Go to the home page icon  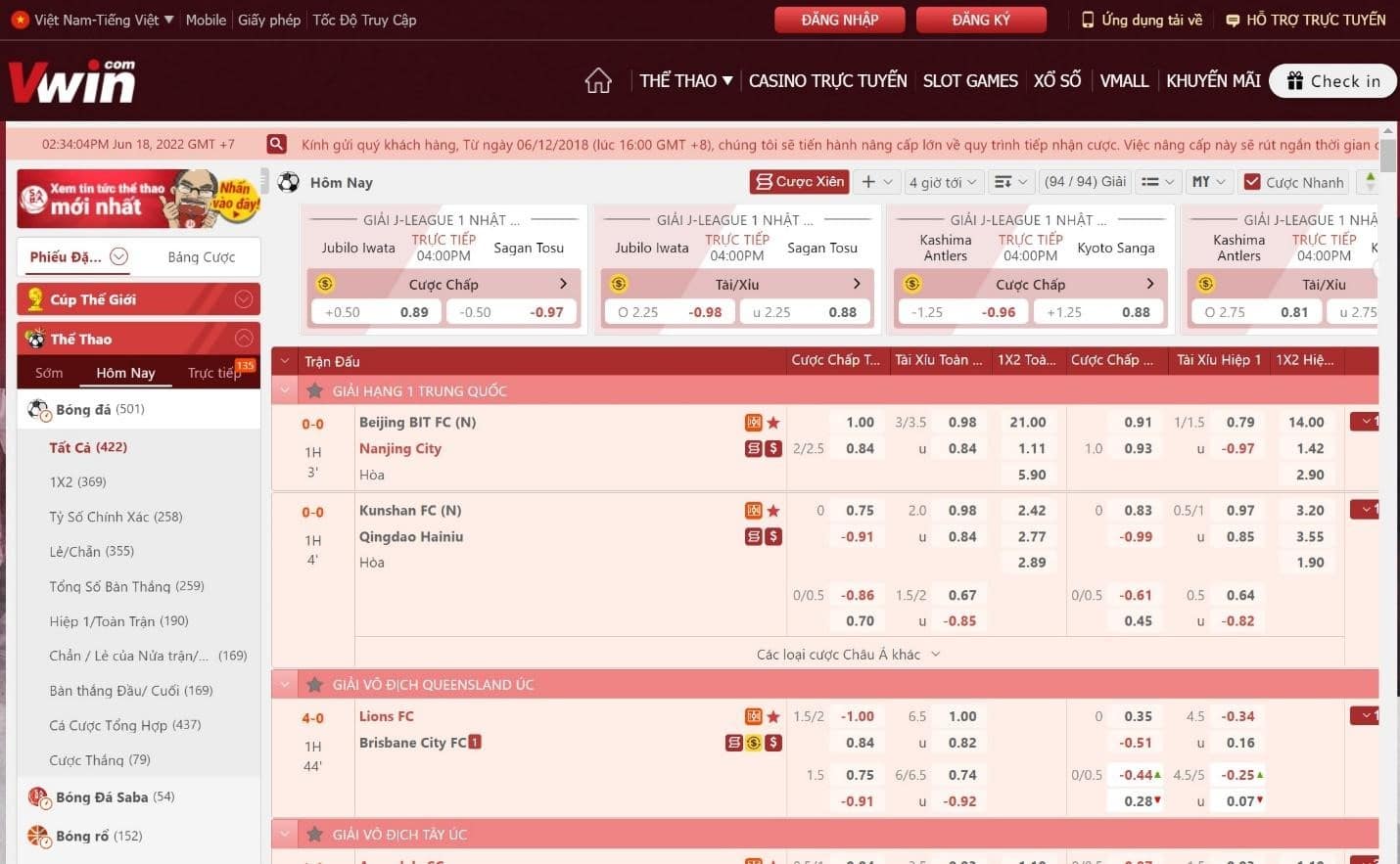598,81
